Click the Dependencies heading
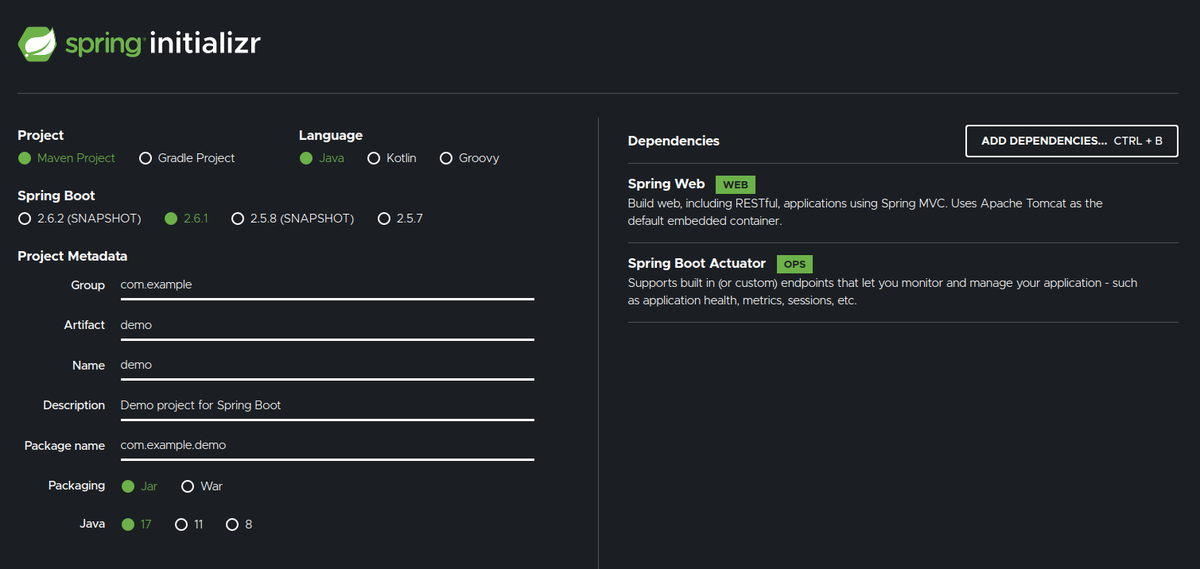 pyautogui.click(x=674, y=141)
